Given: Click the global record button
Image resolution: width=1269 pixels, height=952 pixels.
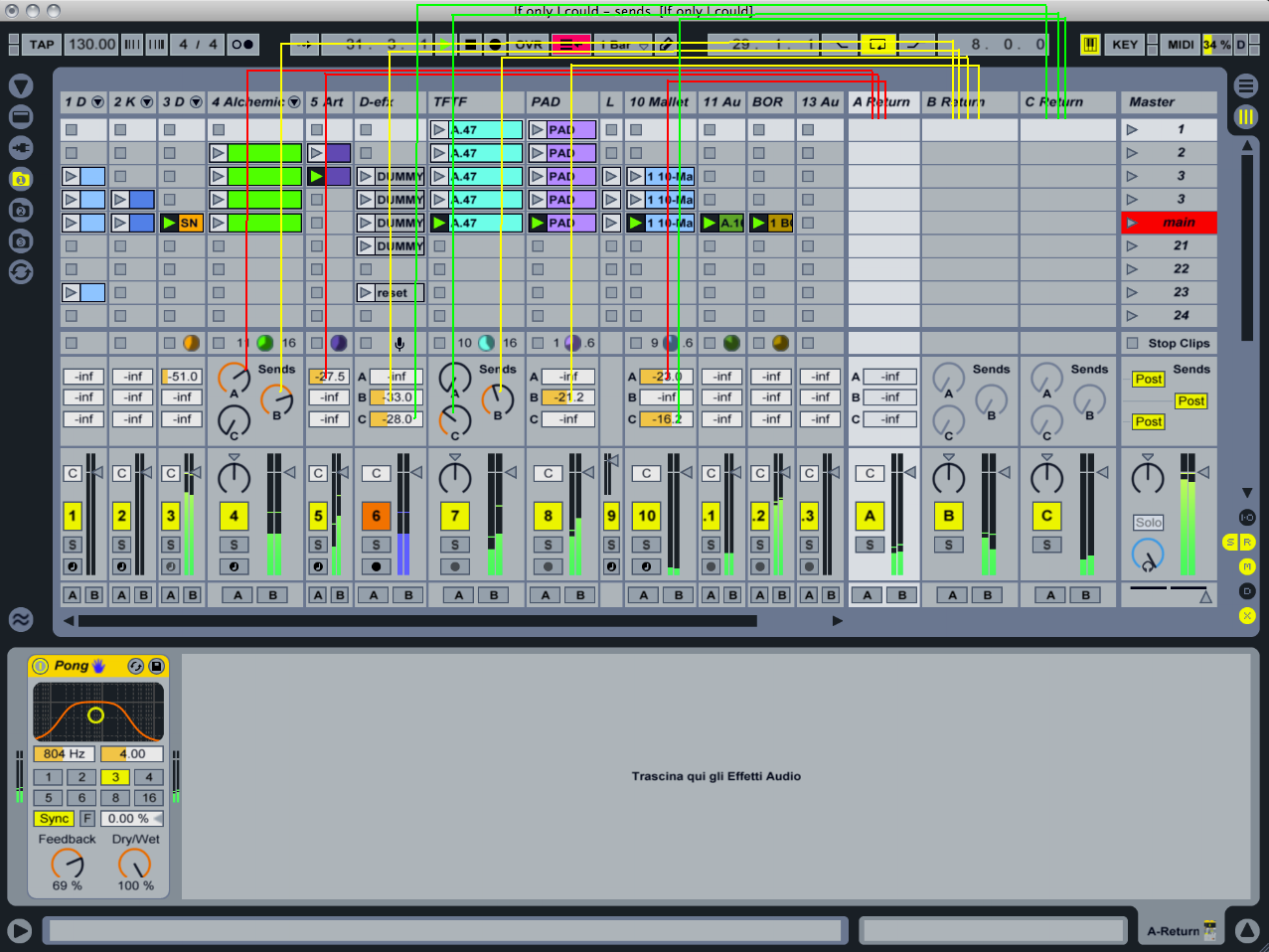Looking at the screenshot, I should (495, 45).
